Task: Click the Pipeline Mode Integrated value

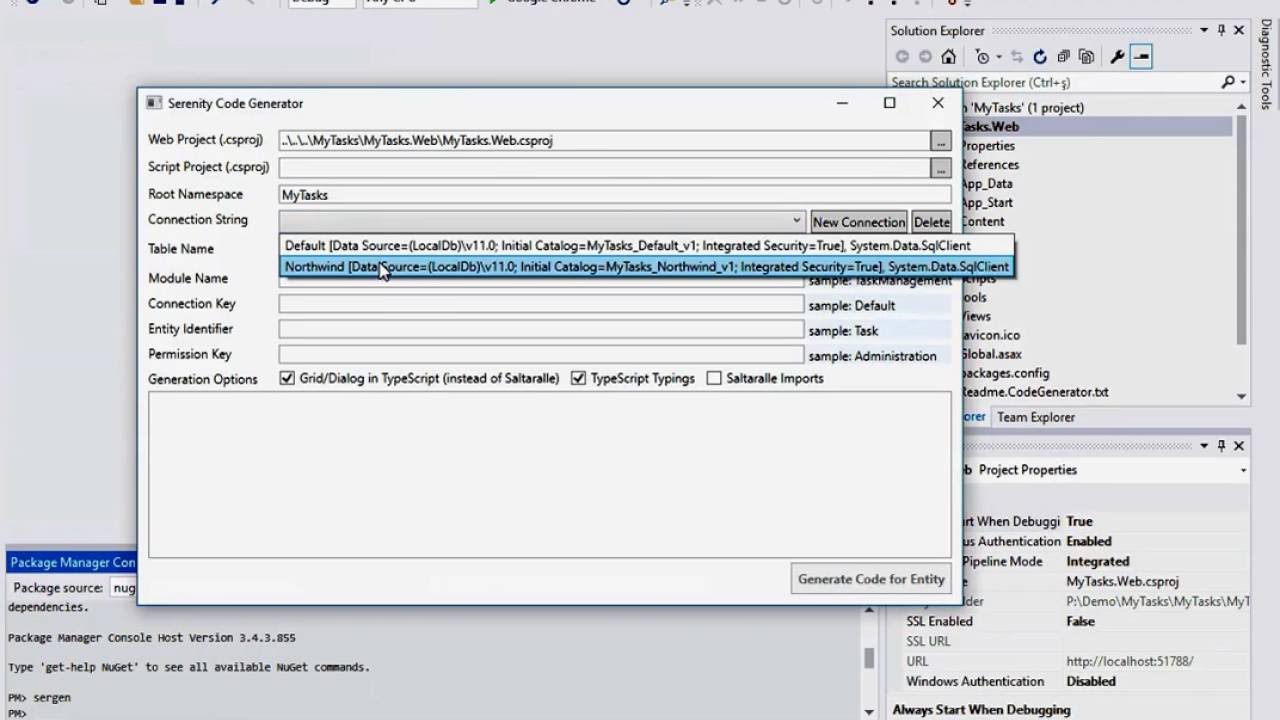Action: pos(1098,561)
